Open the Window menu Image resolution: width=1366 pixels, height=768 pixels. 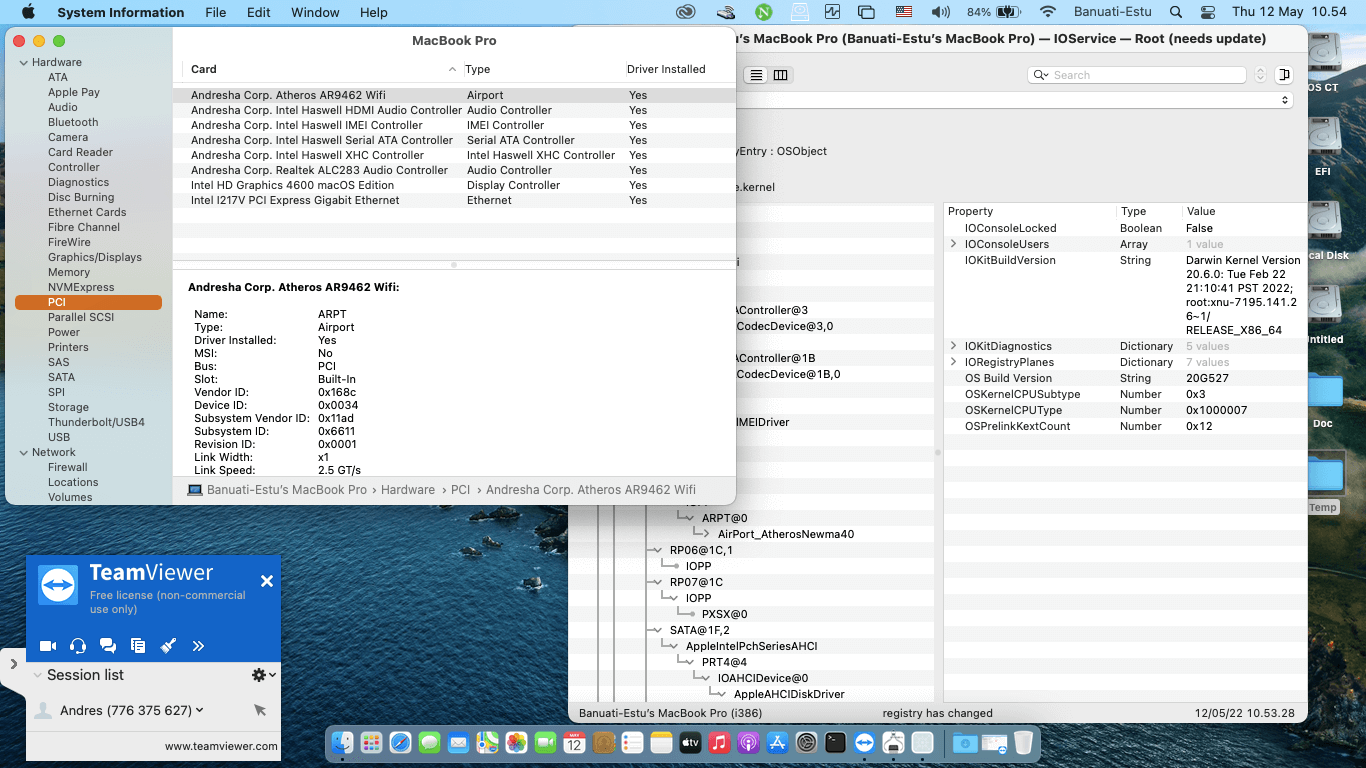pos(315,12)
